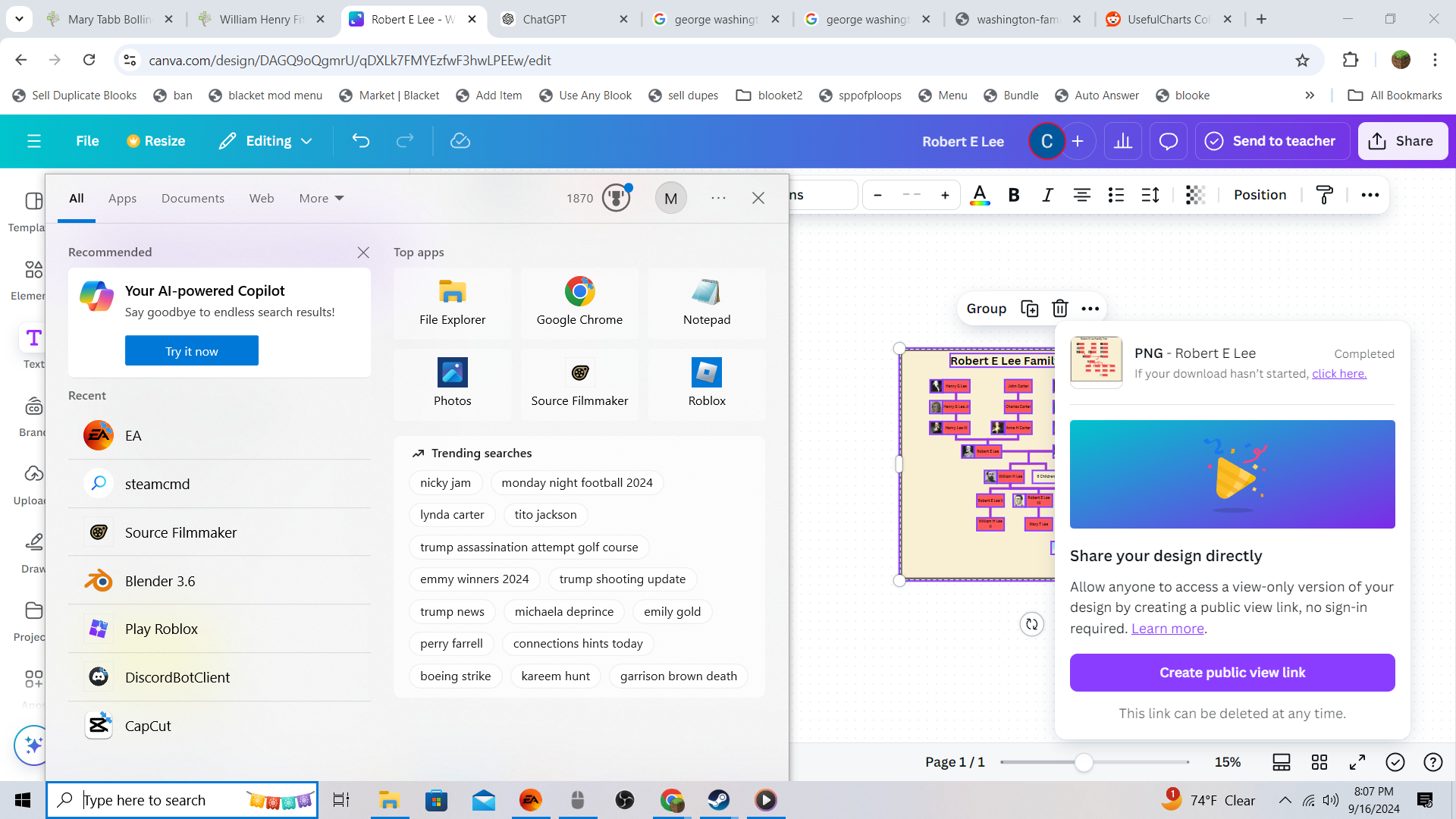
Task: Expand hidden bookmarks chevron
Action: click(x=1310, y=95)
